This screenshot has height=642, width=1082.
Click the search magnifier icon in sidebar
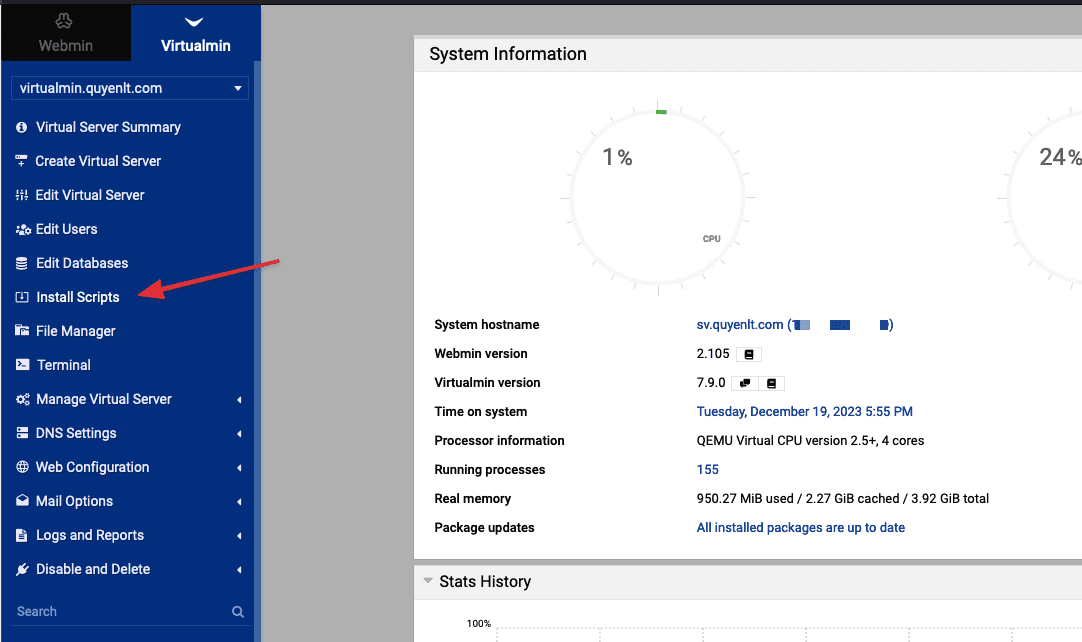pos(238,612)
